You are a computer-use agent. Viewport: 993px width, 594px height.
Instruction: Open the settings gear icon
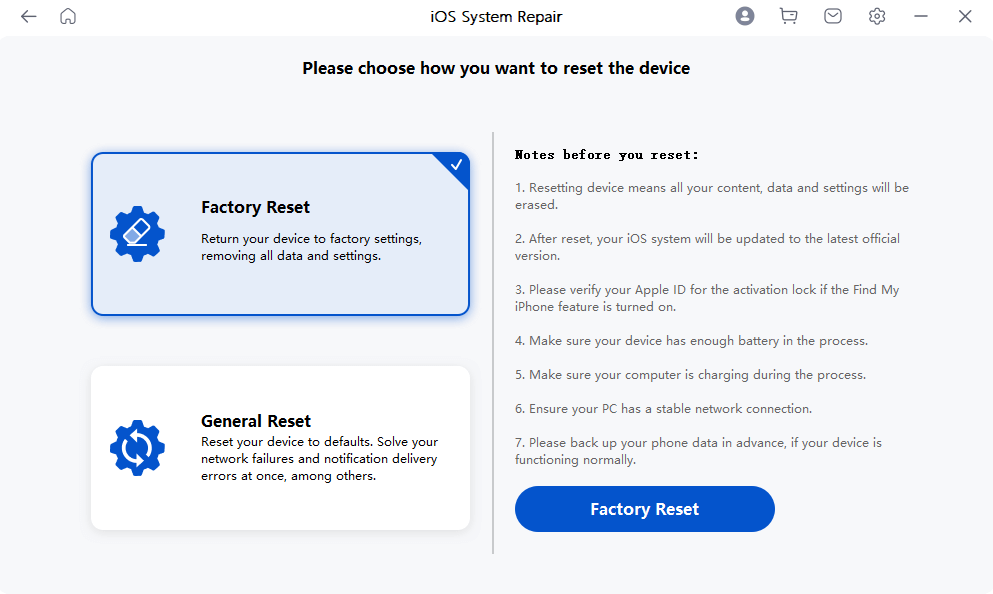pyautogui.click(x=877, y=16)
